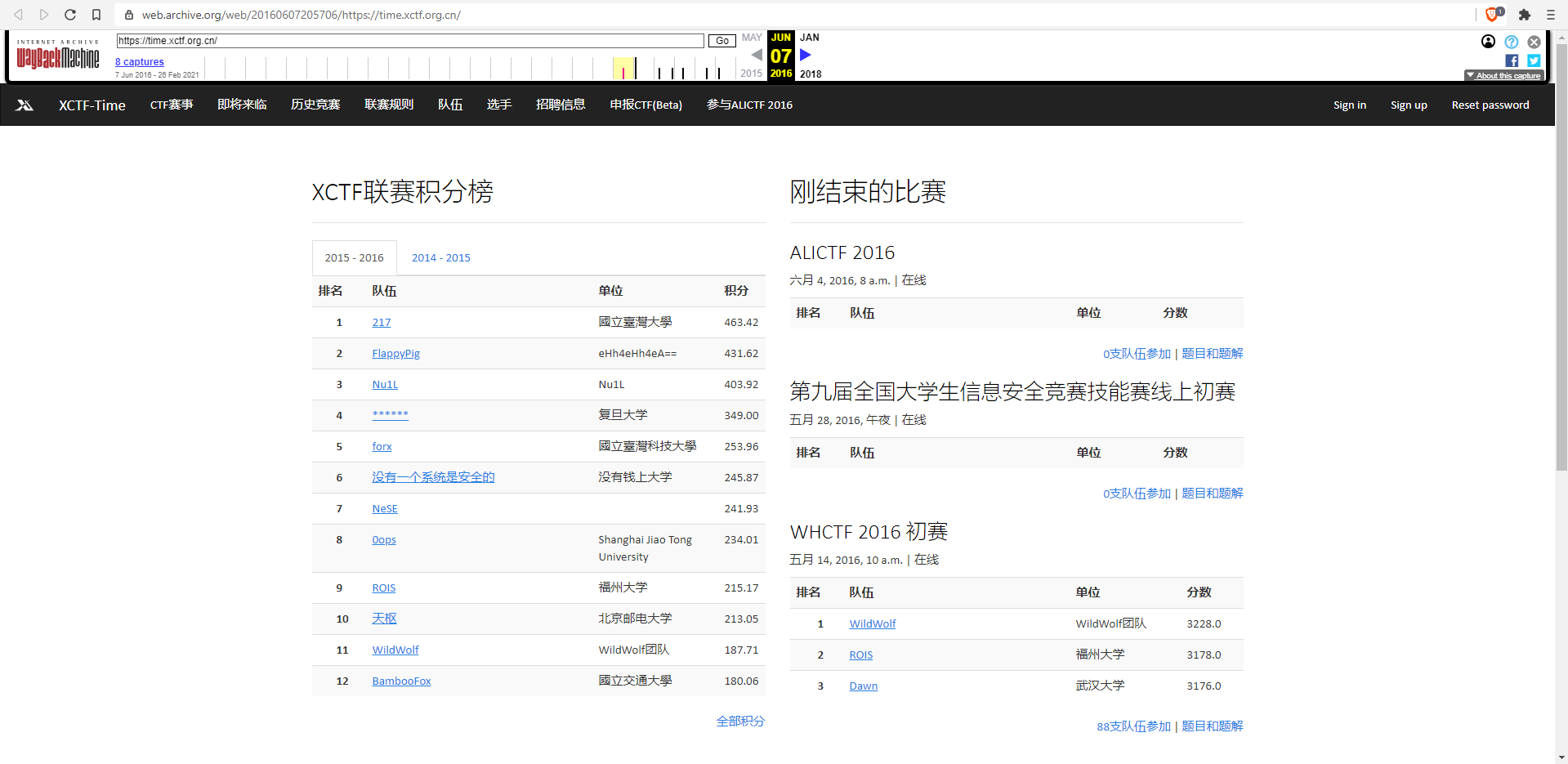Open 0ops team link
The image size is (1568, 764).
[384, 539]
